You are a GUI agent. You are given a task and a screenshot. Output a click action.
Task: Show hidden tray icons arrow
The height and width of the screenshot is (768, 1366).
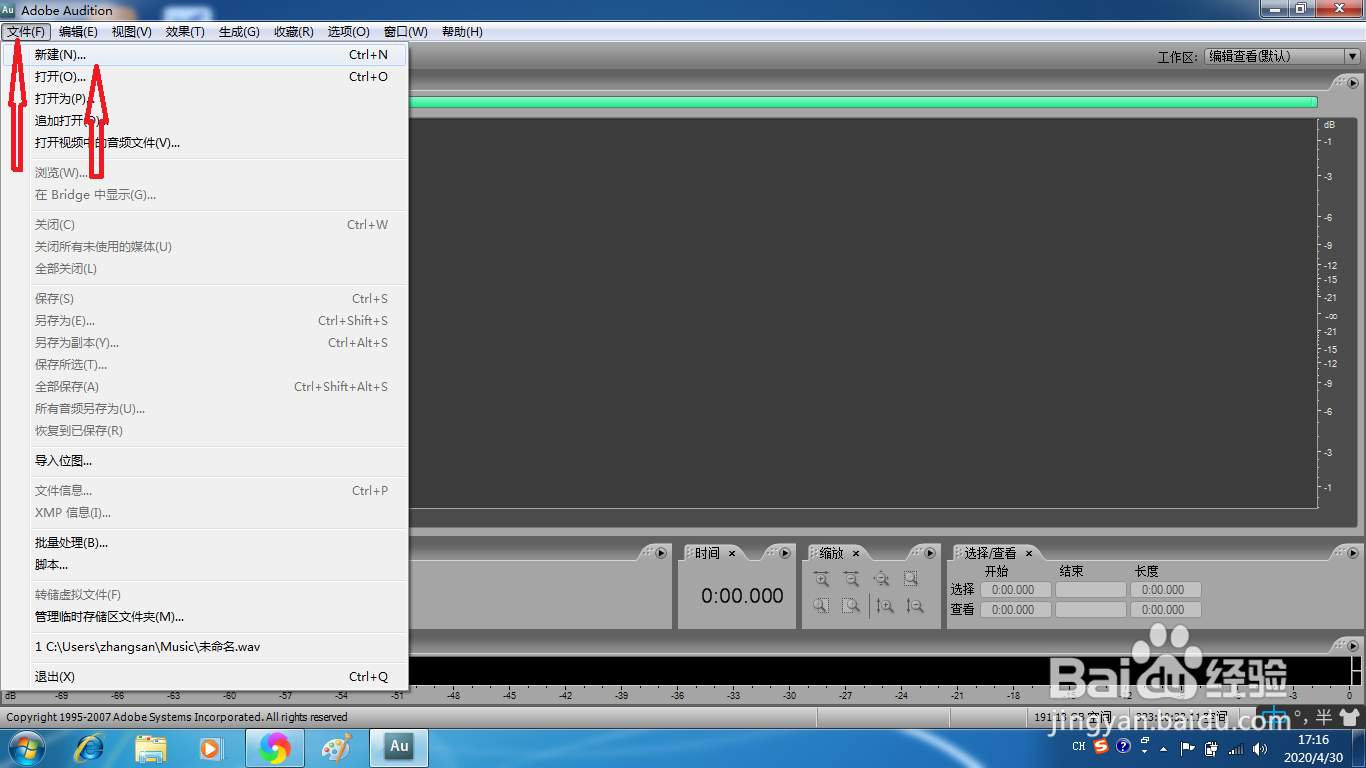click(1164, 748)
